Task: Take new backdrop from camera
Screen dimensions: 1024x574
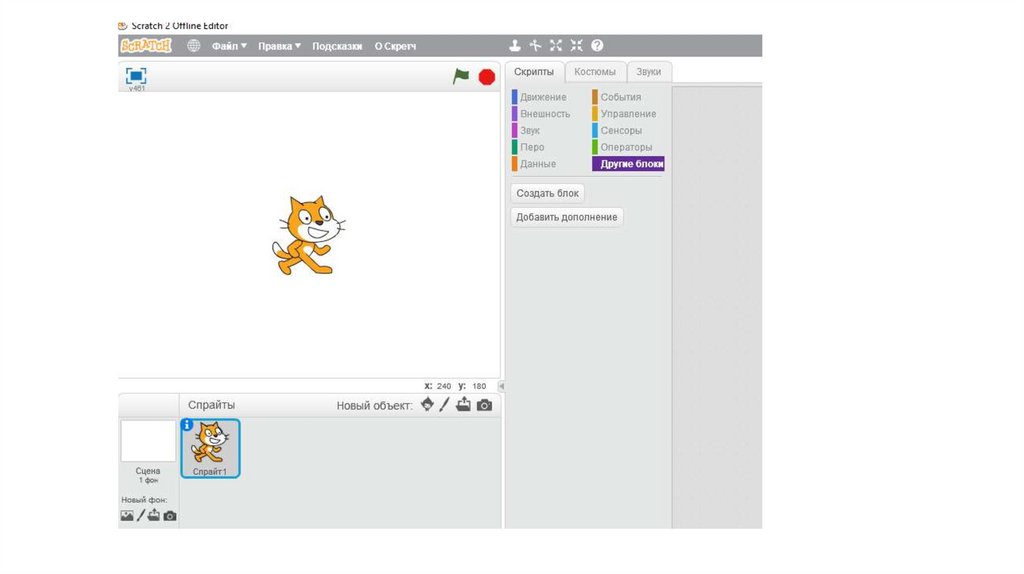Action: point(170,516)
